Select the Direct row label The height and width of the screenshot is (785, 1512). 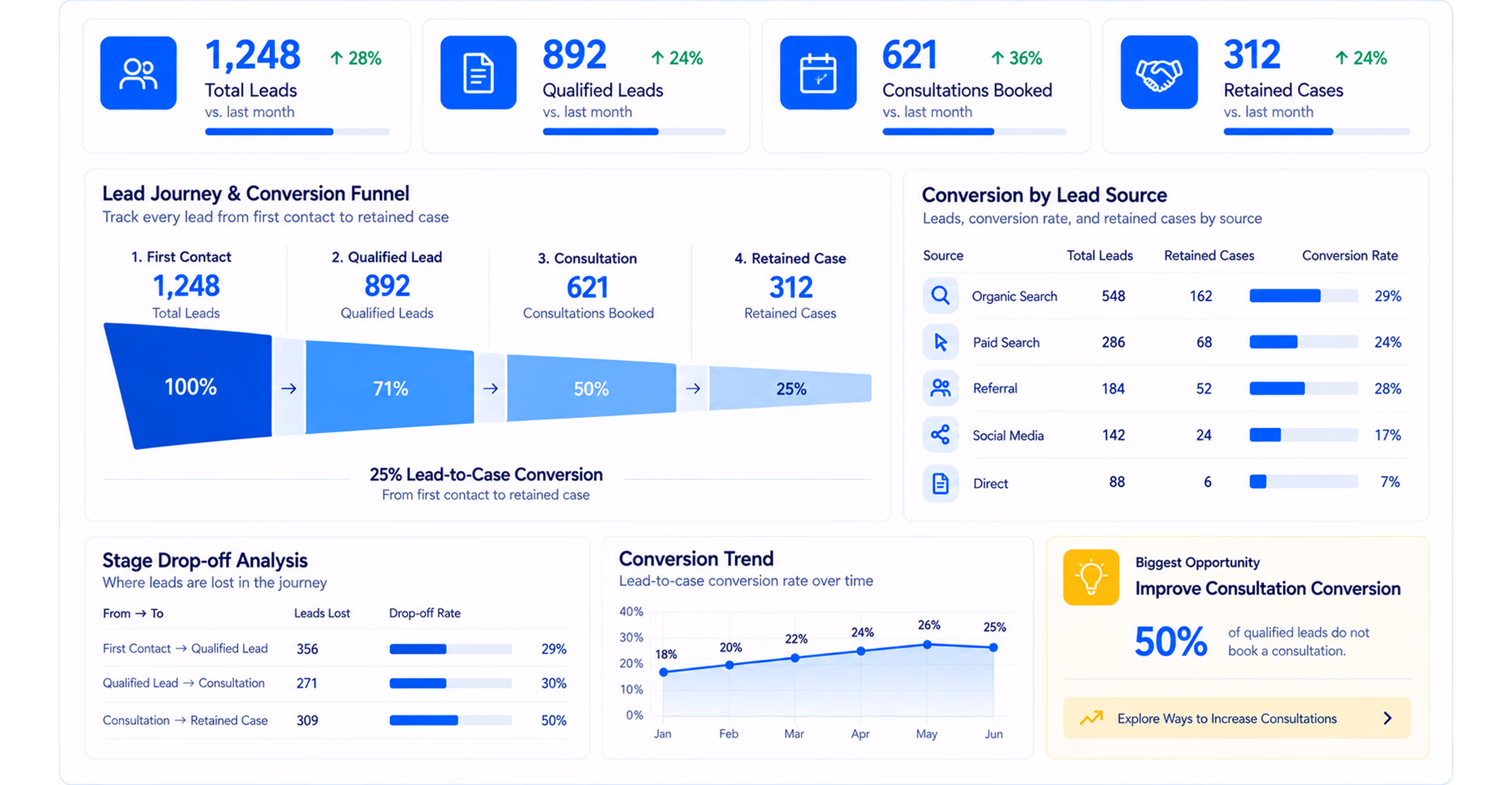pos(990,483)
